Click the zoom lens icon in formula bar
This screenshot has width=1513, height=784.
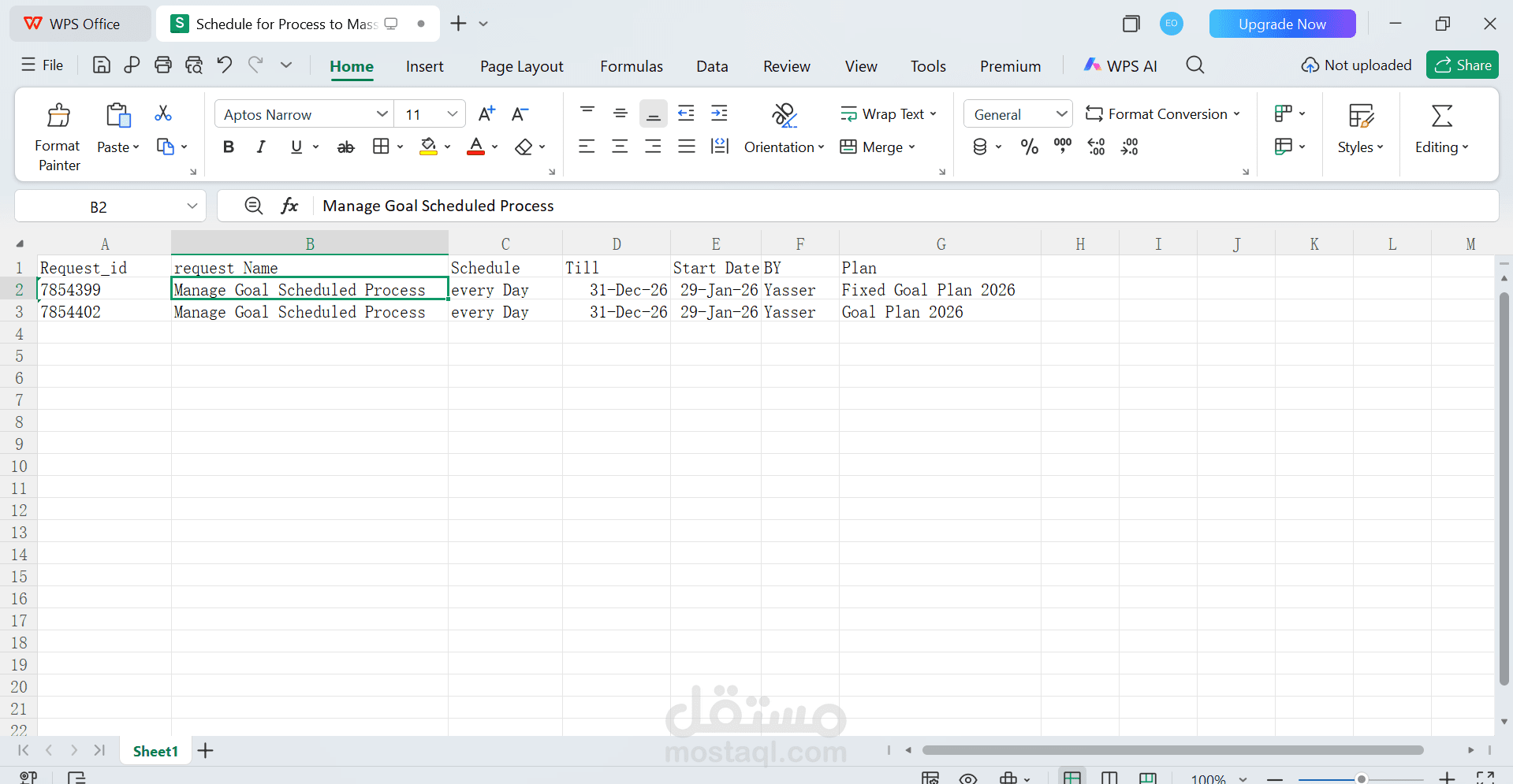point(253,206)
